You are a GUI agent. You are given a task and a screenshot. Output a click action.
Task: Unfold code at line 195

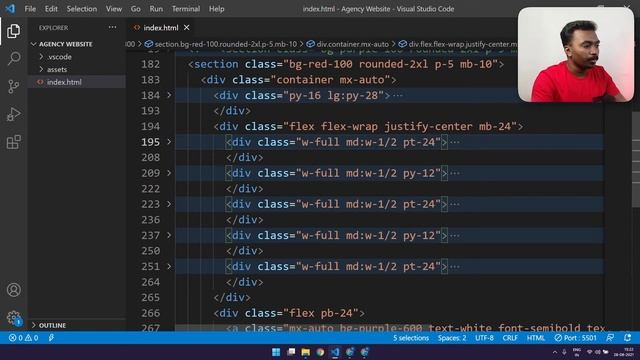pyautogui.click(x=169, y=142)
